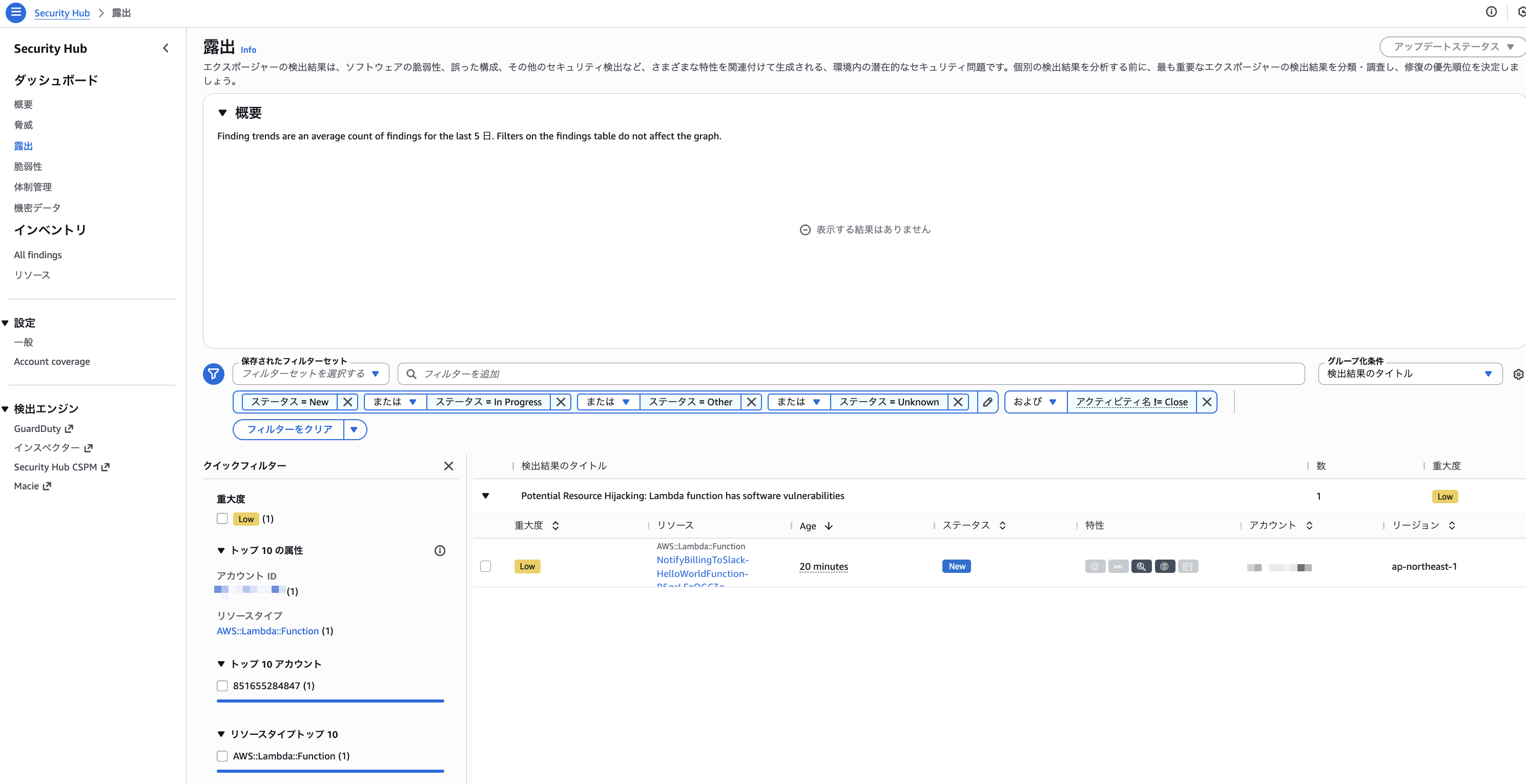Open the グループ化条件 dropdown
1526x784 pixels.
1409,374
